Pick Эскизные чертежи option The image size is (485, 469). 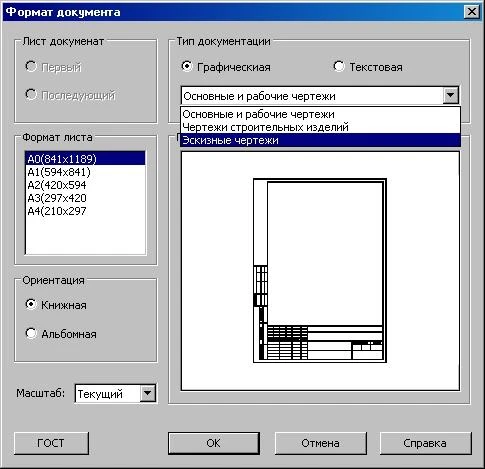coord(320,140)
